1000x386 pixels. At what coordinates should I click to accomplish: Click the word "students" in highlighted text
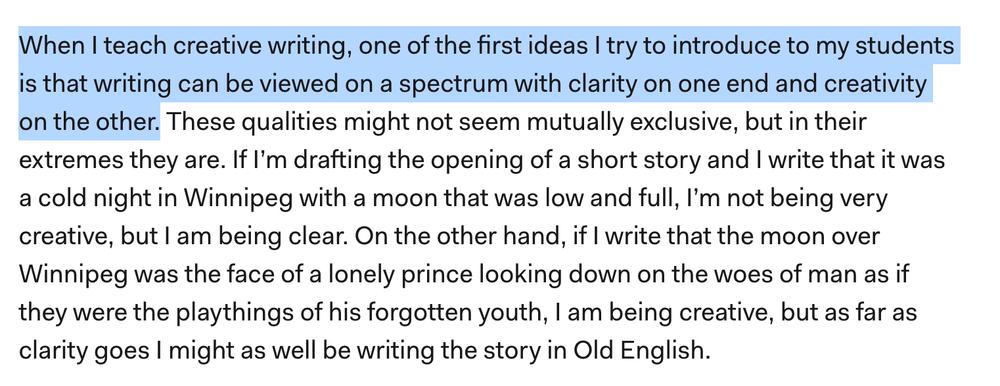click(913, 46)
